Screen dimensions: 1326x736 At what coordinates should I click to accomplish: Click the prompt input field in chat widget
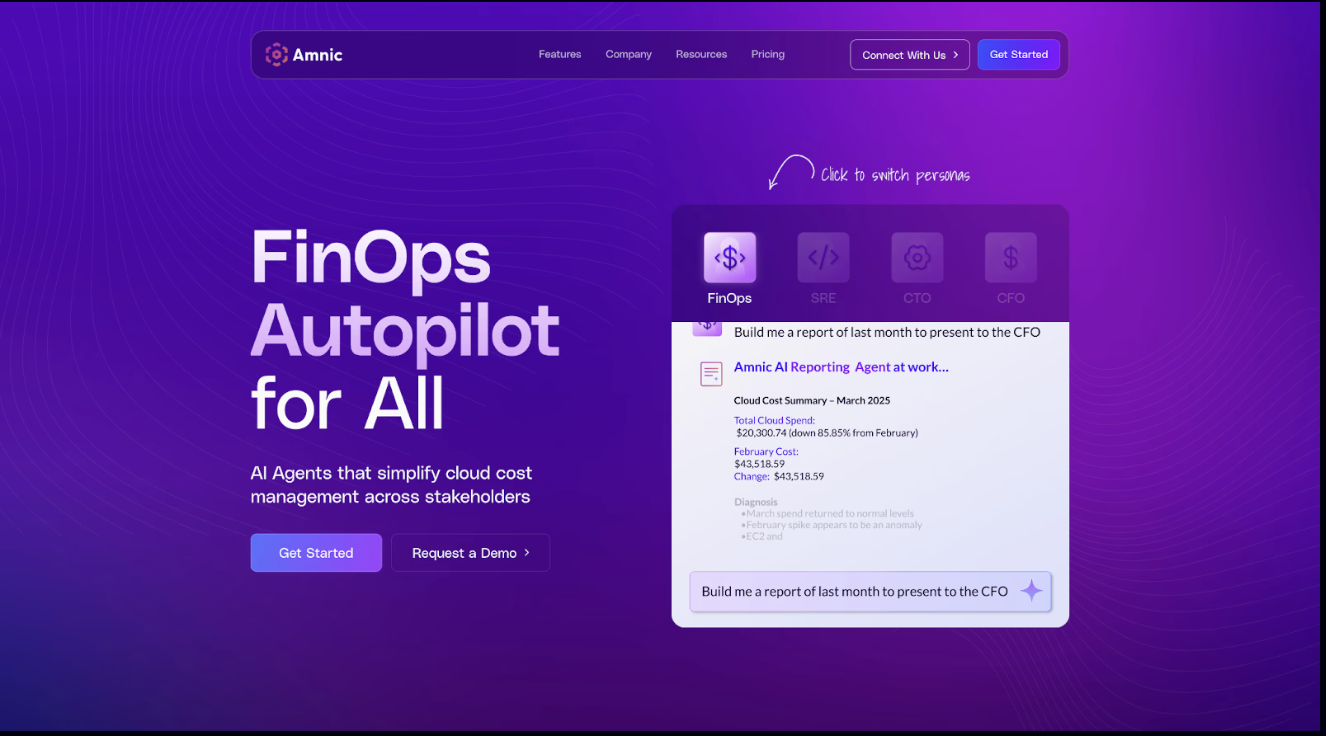[x=870, y=591]
